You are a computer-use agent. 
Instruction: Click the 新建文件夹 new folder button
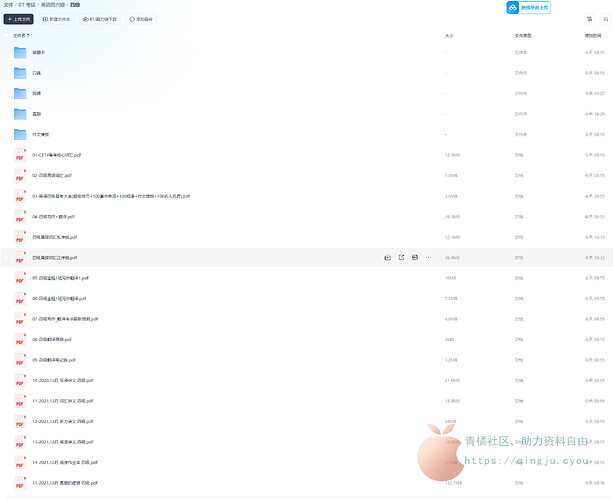pyautogui.click(x=58, y=19)
